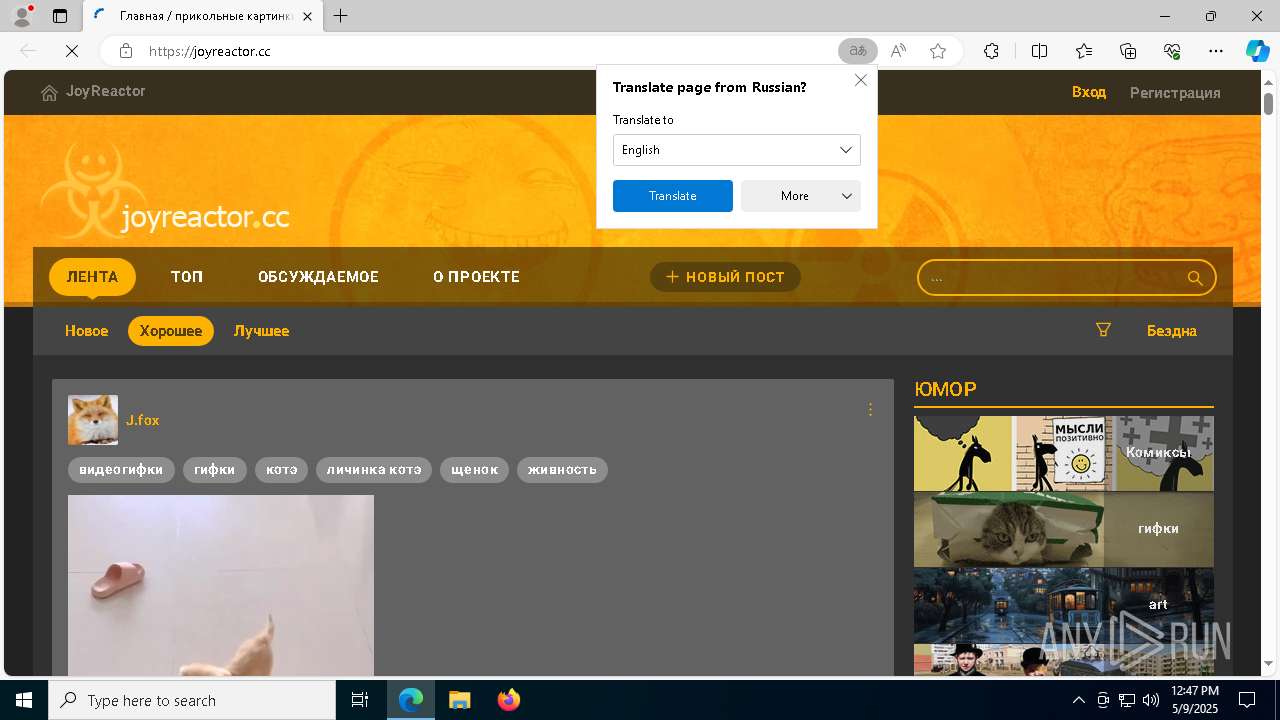The width and height of the screenshot is (1280, 720).
Task: Open Collections icon
Action: (1128, 51)
